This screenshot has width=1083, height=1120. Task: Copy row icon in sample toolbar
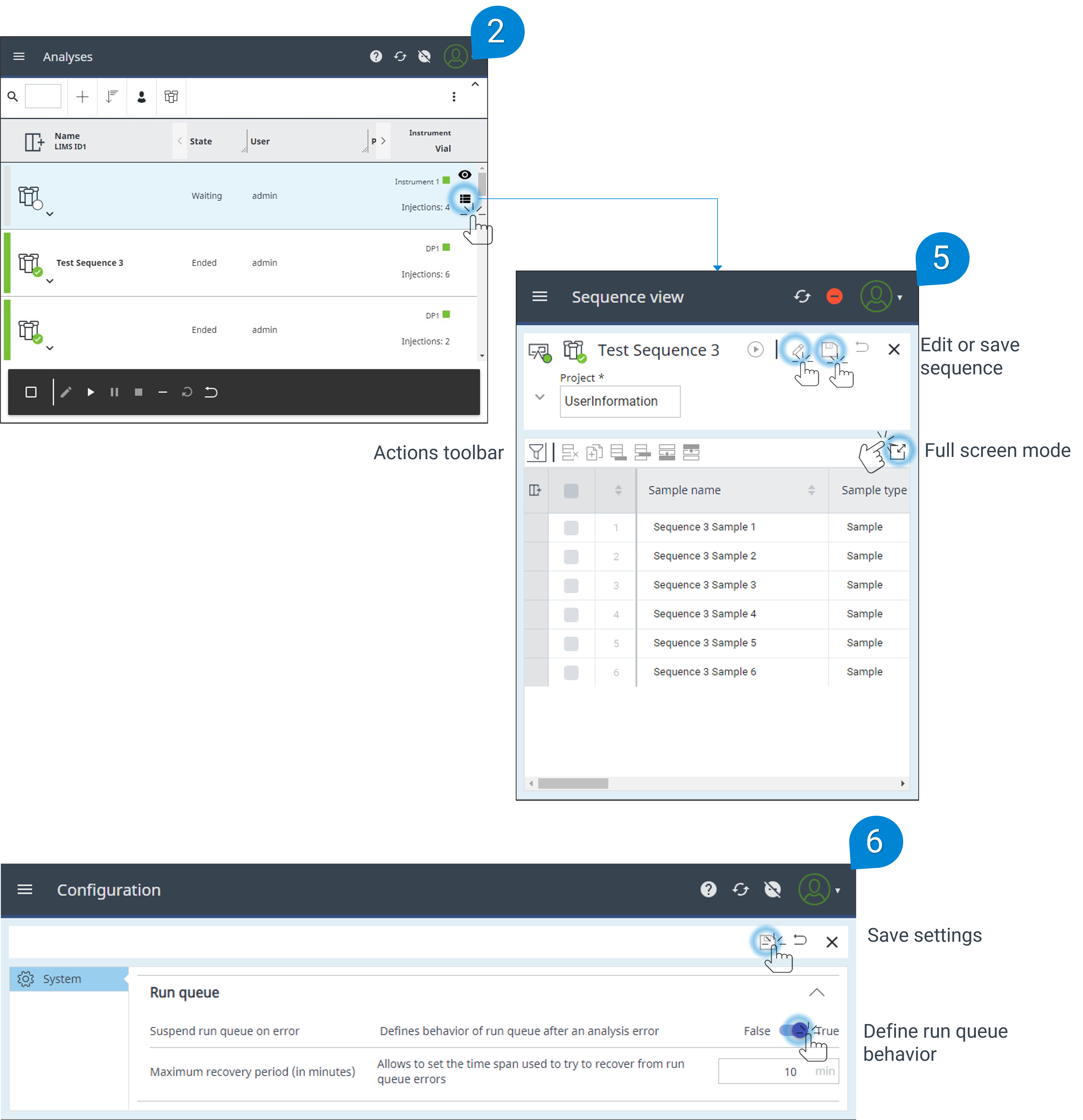pyautogui.click(x=594, y=452)
